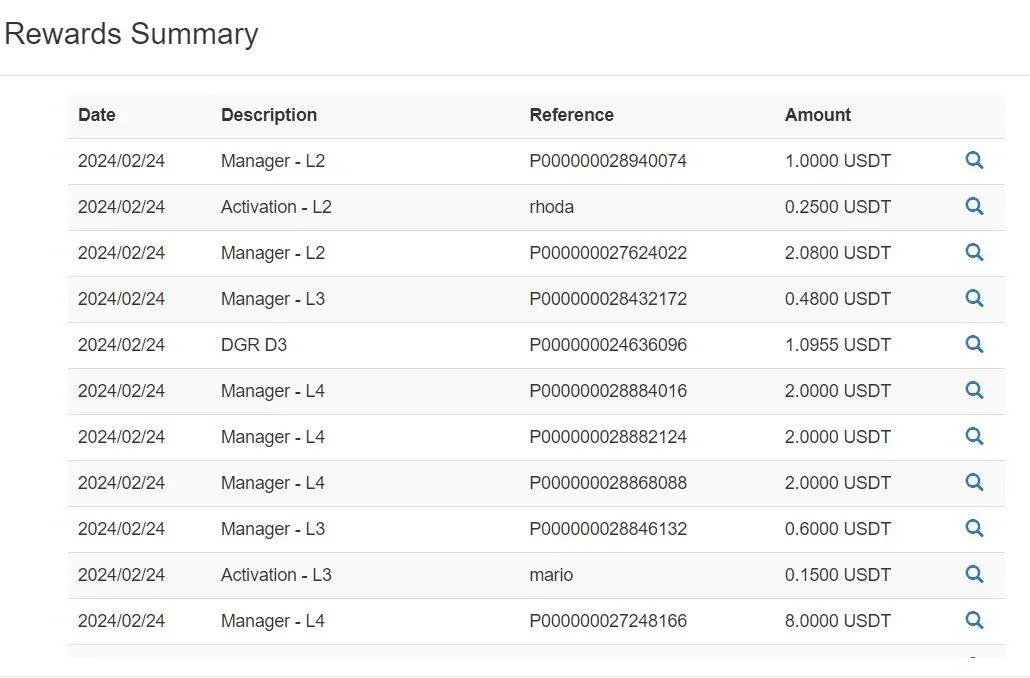Click reference P000000028884016
This screenshot has width=1030, height=678.
(x=608, y=391)
